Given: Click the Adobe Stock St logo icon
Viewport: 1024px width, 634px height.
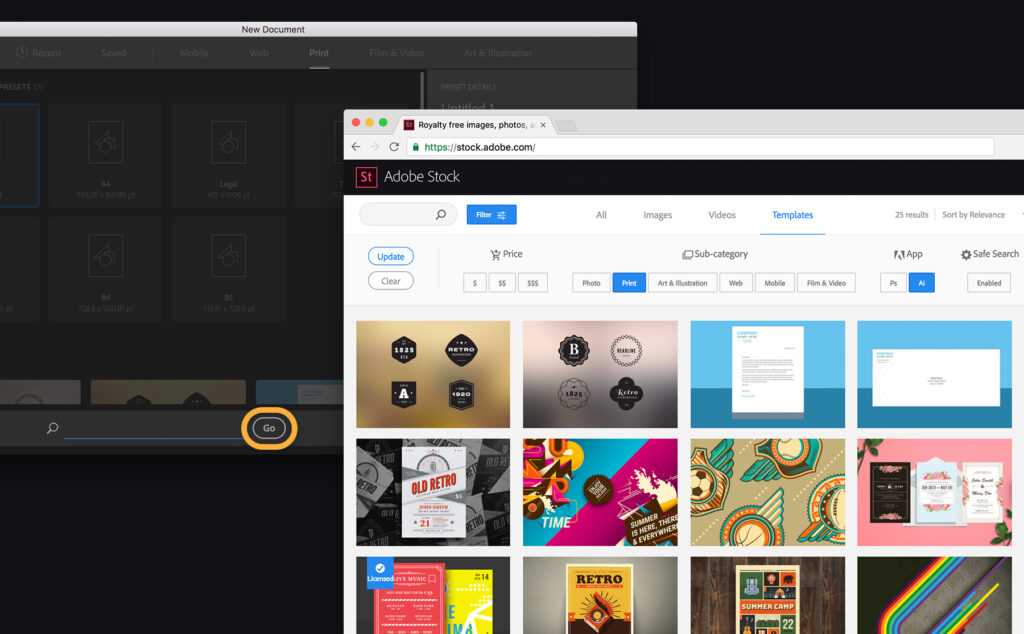Looking at the screenshot, I should click(x=366, y=177).
